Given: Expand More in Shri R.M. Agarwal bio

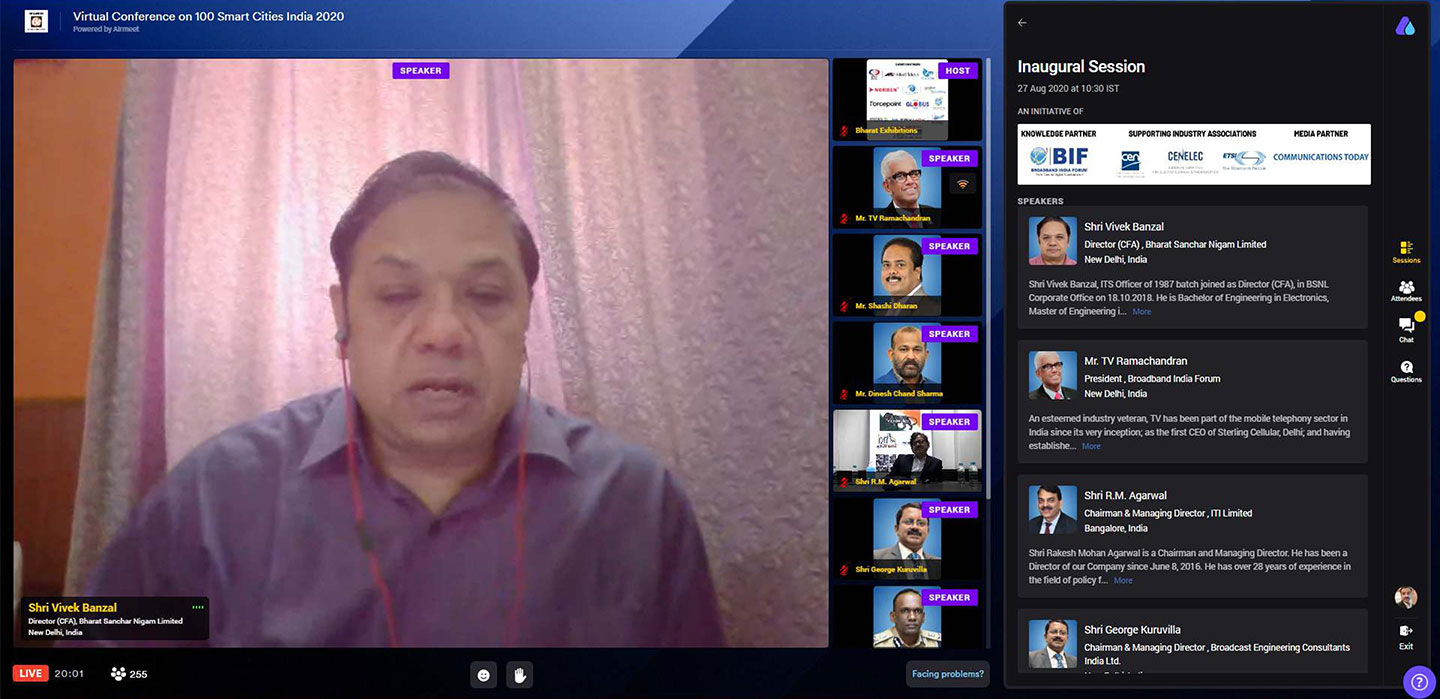Looking at the screenshot, I should pyautogui.click(x=1123, y=580).
